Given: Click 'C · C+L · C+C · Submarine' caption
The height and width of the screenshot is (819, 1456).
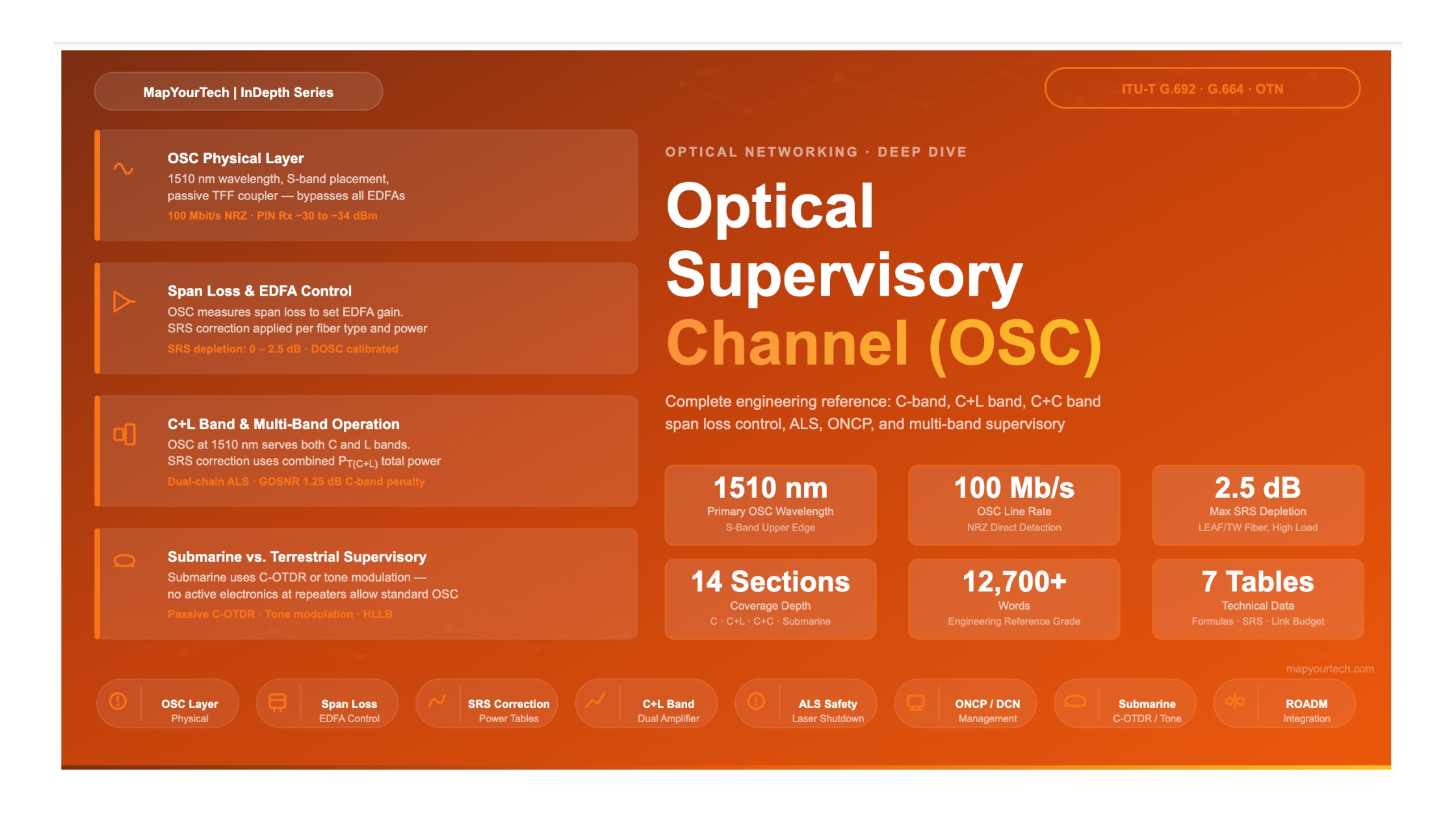Looking at the screenshot, I should tap(770, 621).
